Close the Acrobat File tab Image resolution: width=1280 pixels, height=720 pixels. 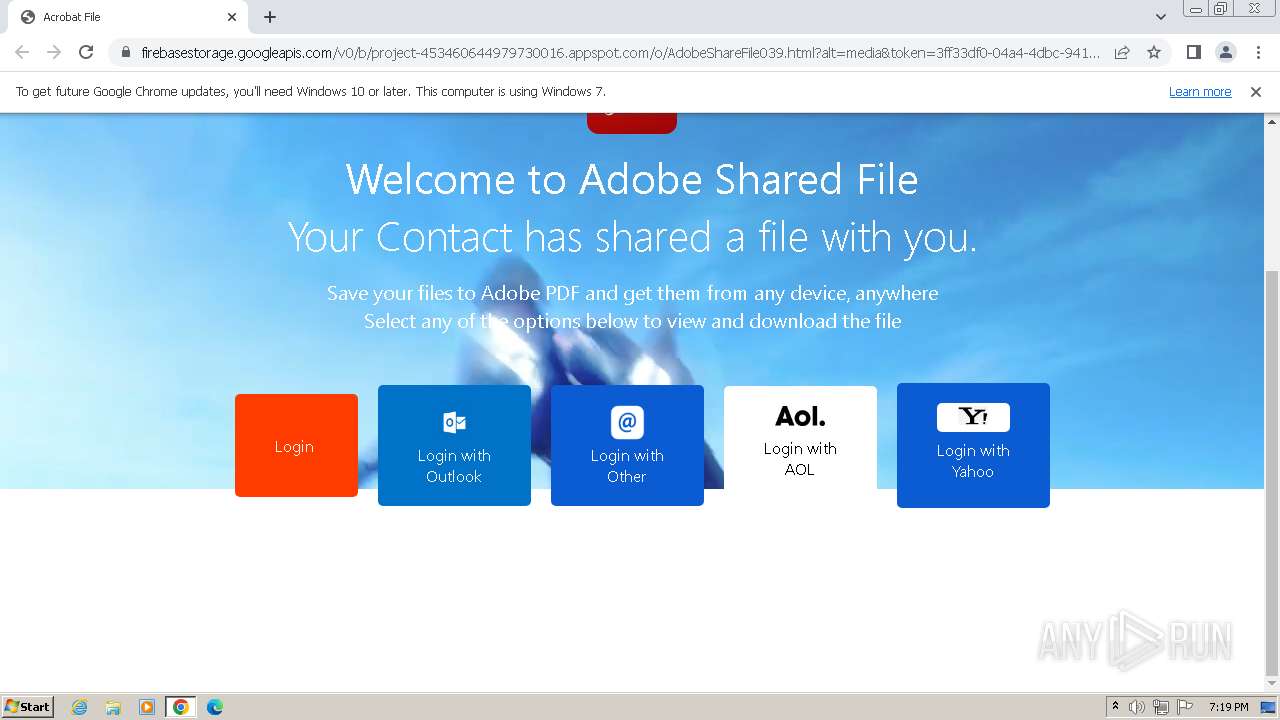pyautogui.click(x=232, y=17)
